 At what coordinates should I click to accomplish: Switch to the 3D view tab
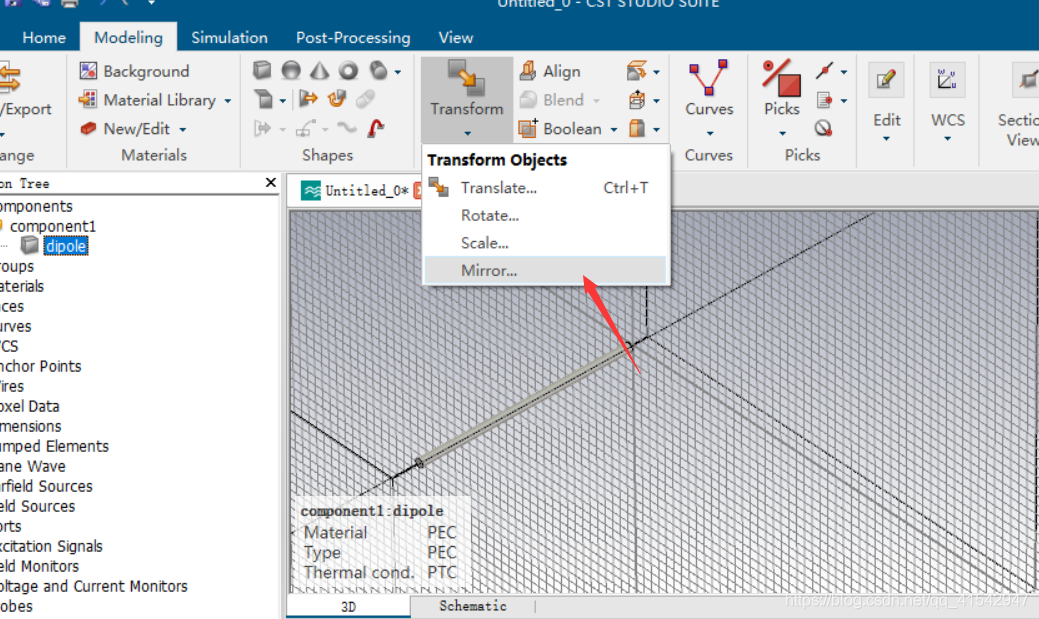point(349,606)
